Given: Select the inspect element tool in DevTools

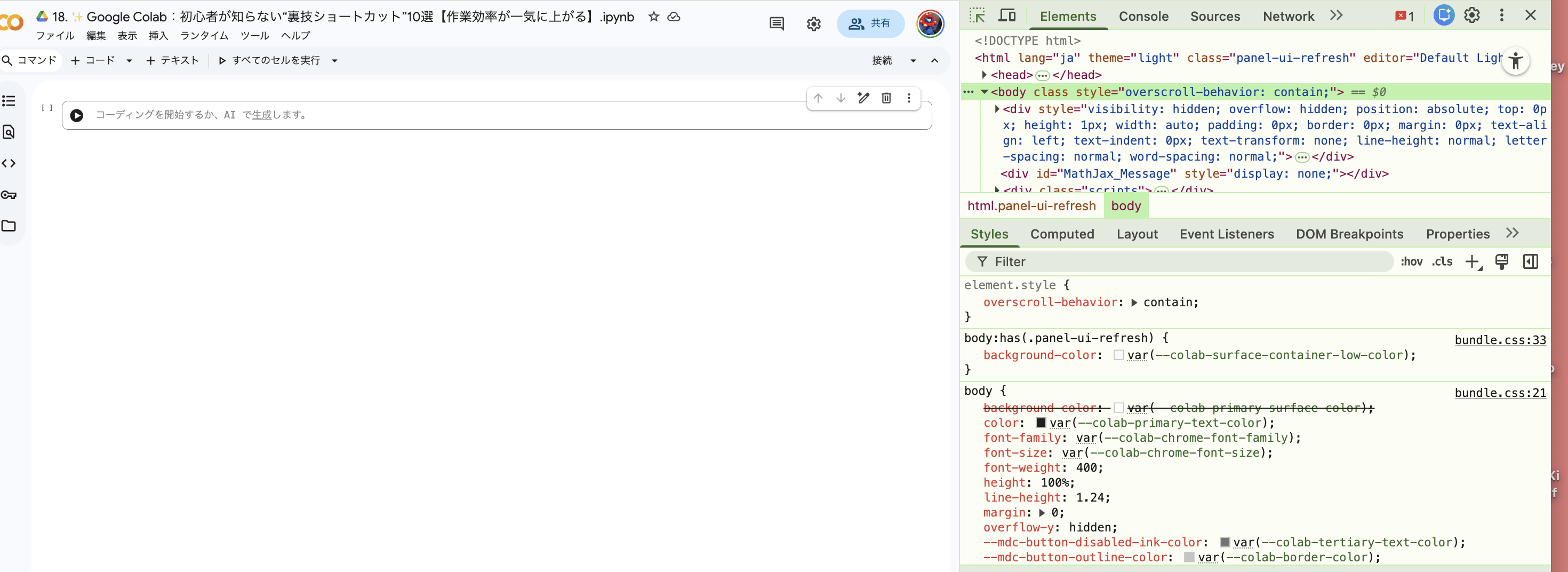Looking at the screenshot, I should [977, 14].
